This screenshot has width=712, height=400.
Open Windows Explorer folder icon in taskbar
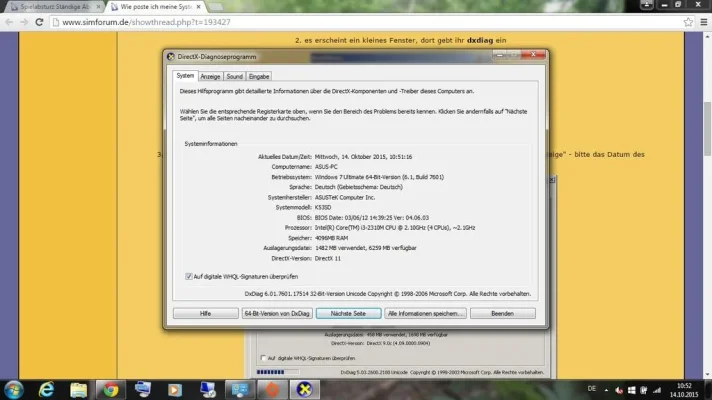(x=79, y=390)
